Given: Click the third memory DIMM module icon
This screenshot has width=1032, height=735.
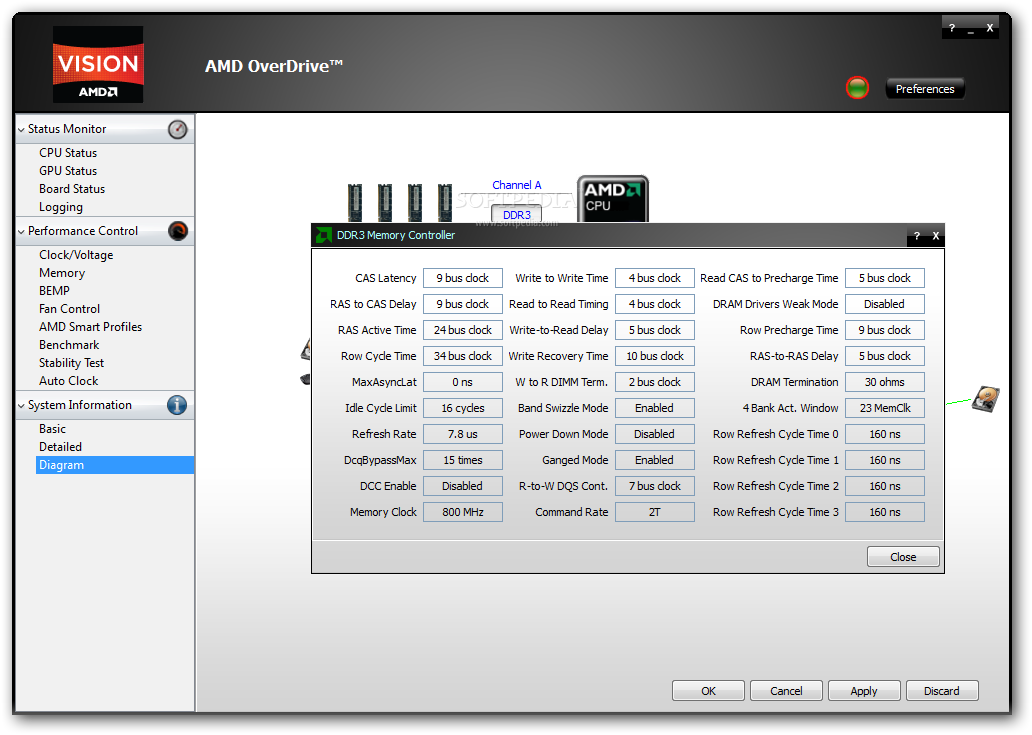Looking at the screenshot, I should [415, 202].
